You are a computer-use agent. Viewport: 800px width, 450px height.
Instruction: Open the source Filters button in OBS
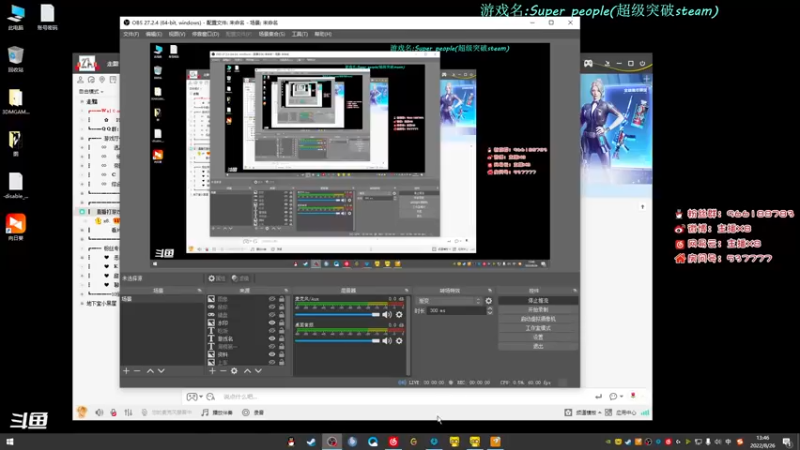240,279
